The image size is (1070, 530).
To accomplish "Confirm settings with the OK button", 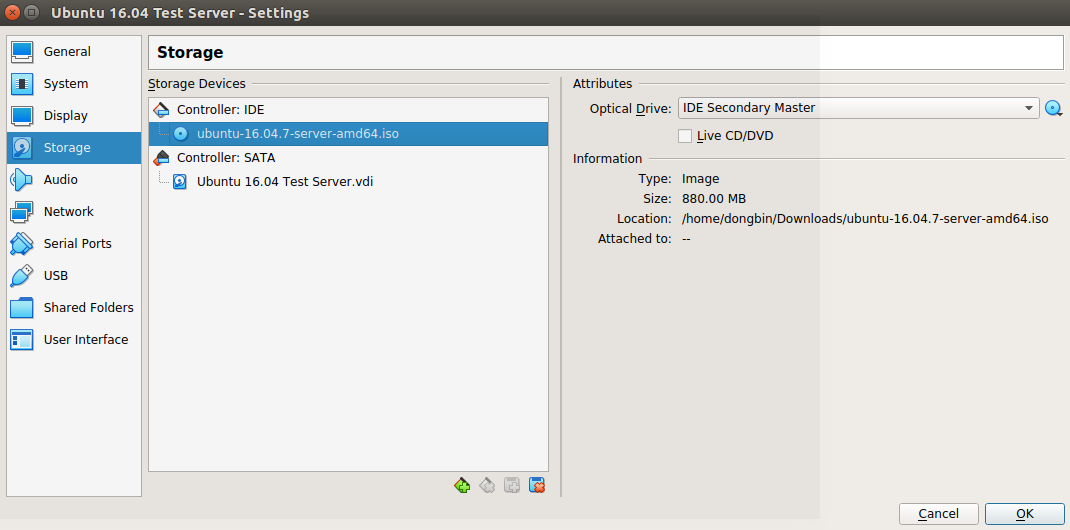I will 1024,514.
